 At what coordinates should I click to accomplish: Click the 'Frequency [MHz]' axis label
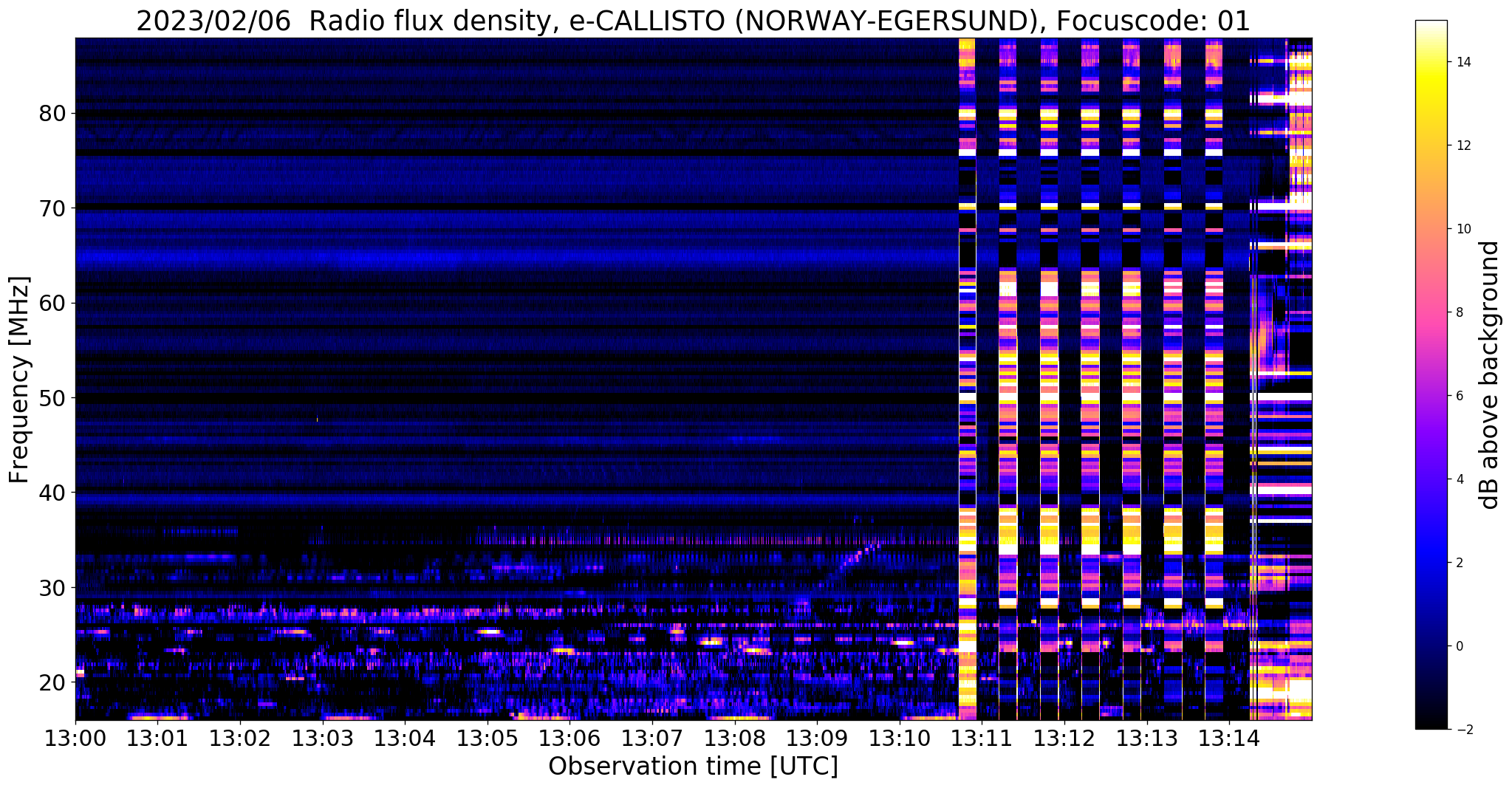point(20,380)
